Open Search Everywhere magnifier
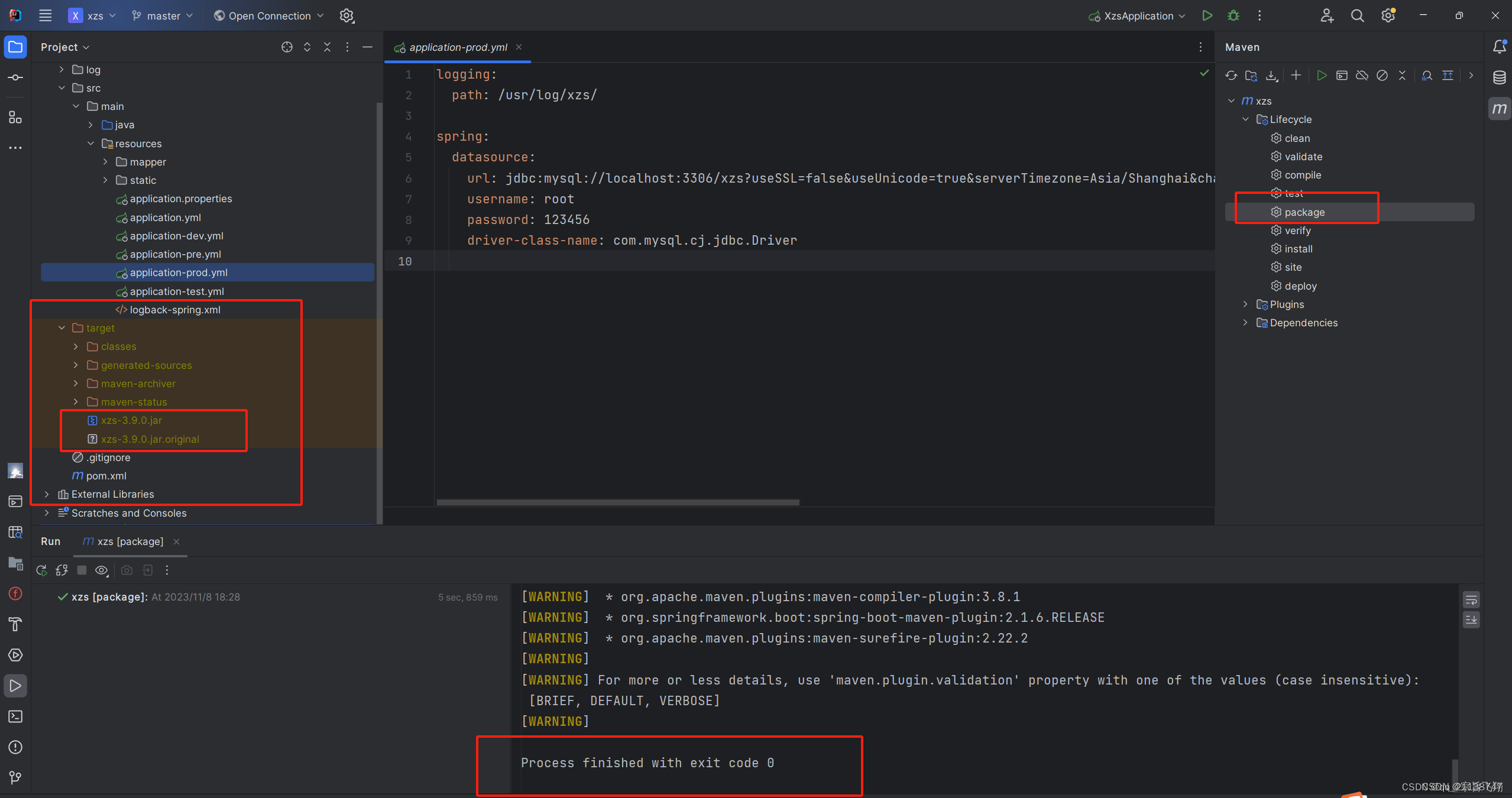 pos(1357,16)
